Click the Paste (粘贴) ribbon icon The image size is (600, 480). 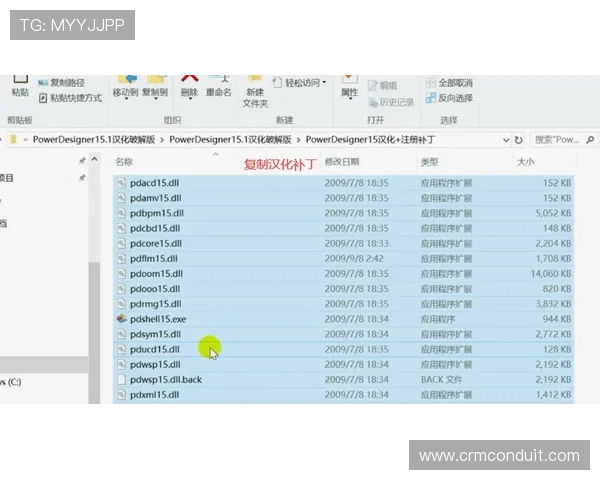pyautogui.click(x=20, y=86)
